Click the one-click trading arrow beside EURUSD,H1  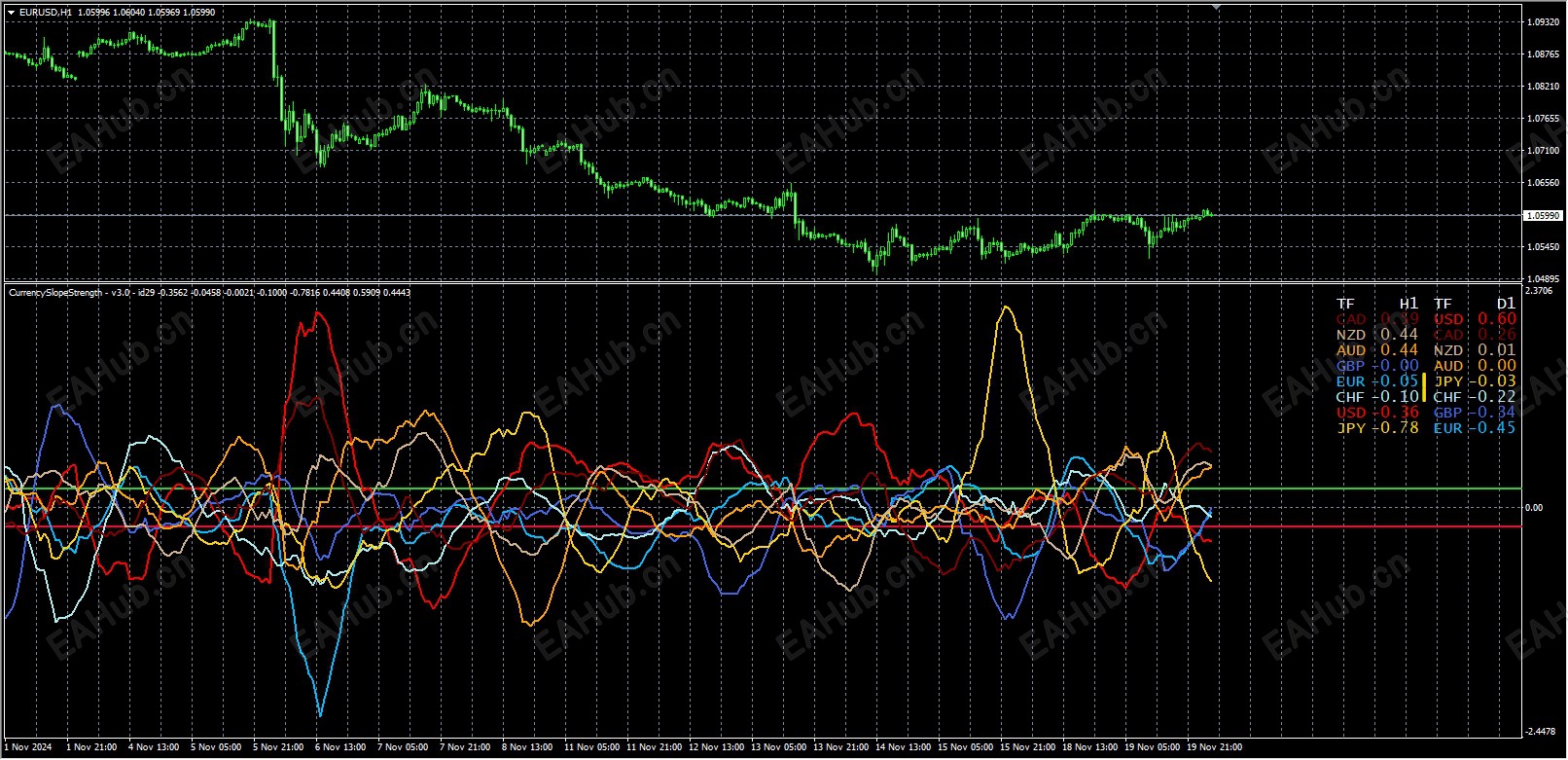[11, 13]
